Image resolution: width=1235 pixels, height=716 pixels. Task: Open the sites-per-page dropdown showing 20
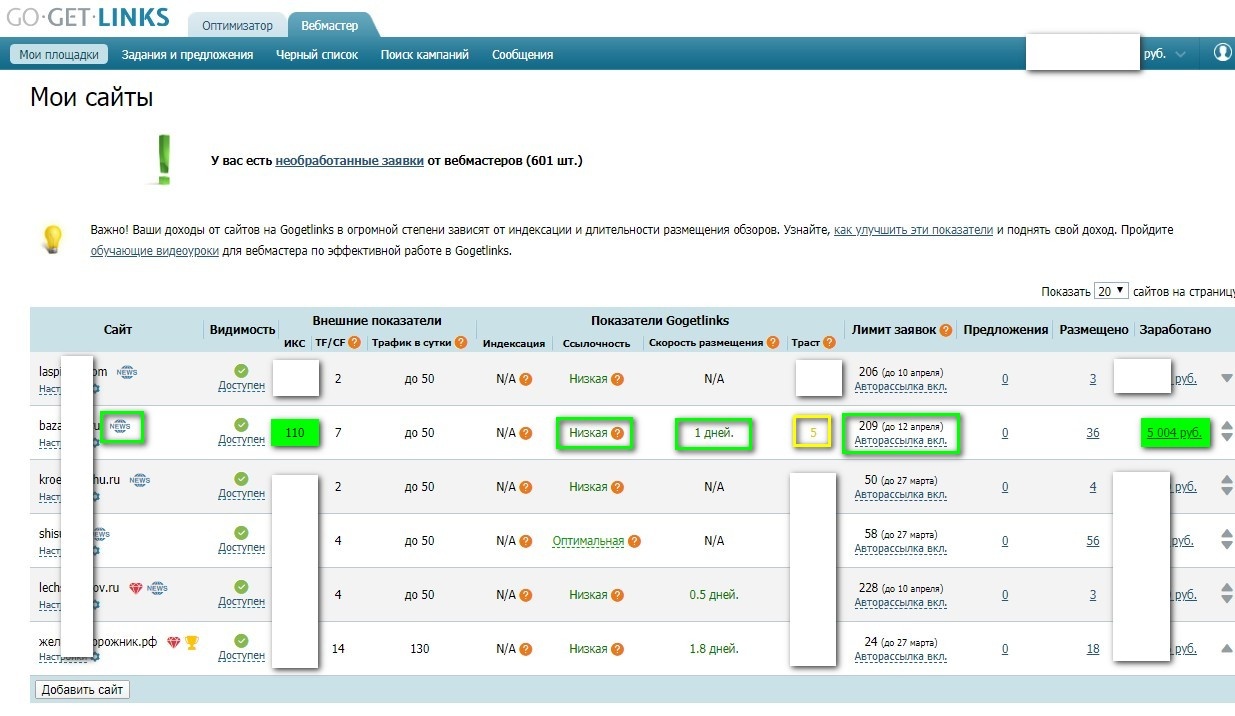click(1111, 290)
